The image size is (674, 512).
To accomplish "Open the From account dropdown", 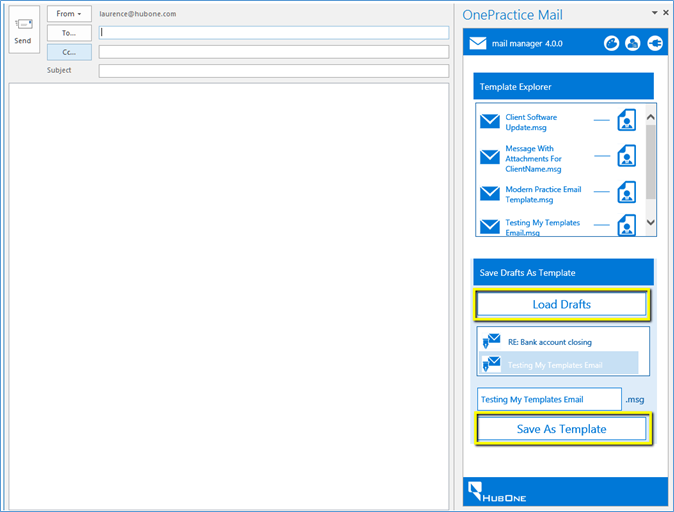I will 69,14.
